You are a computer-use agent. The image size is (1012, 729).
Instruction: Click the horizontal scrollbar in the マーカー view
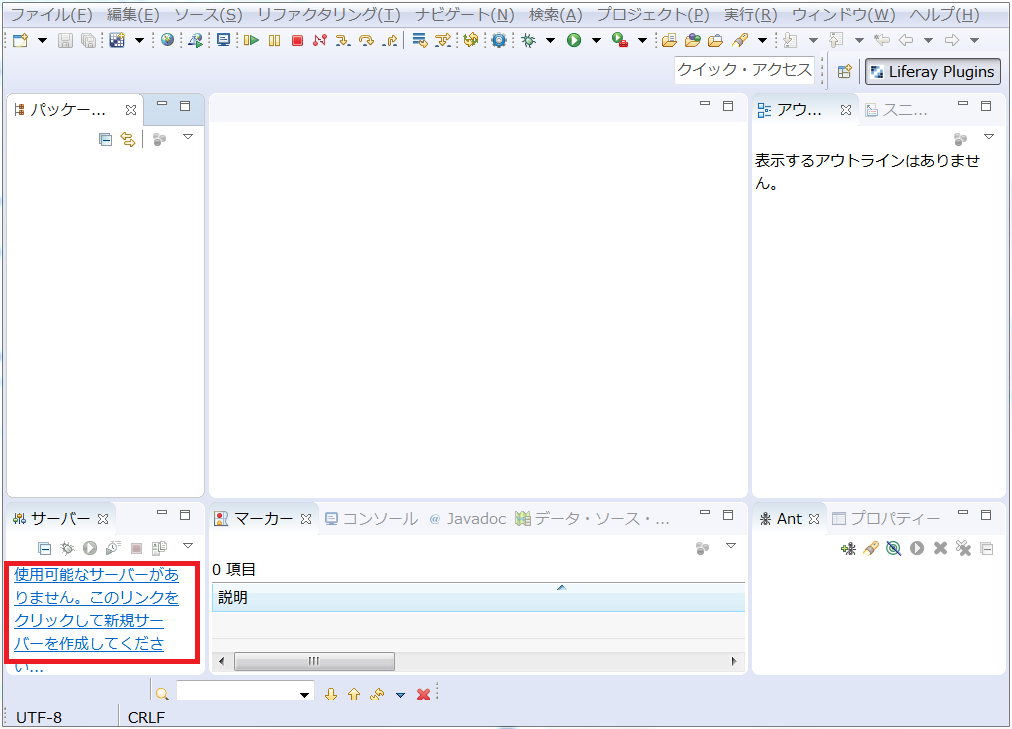click(315, 661)
